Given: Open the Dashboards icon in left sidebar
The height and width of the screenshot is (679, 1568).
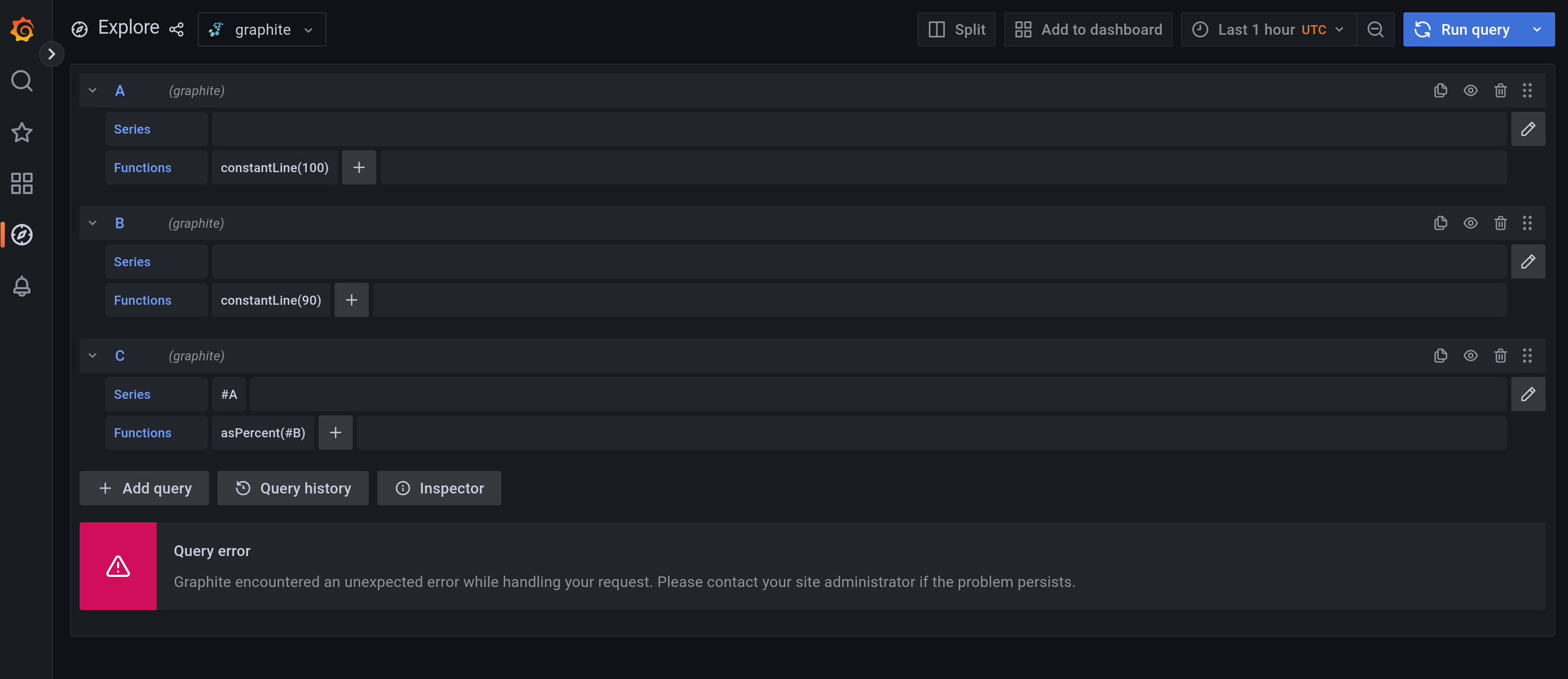Looking at the screenshot, I should (22, 183).
